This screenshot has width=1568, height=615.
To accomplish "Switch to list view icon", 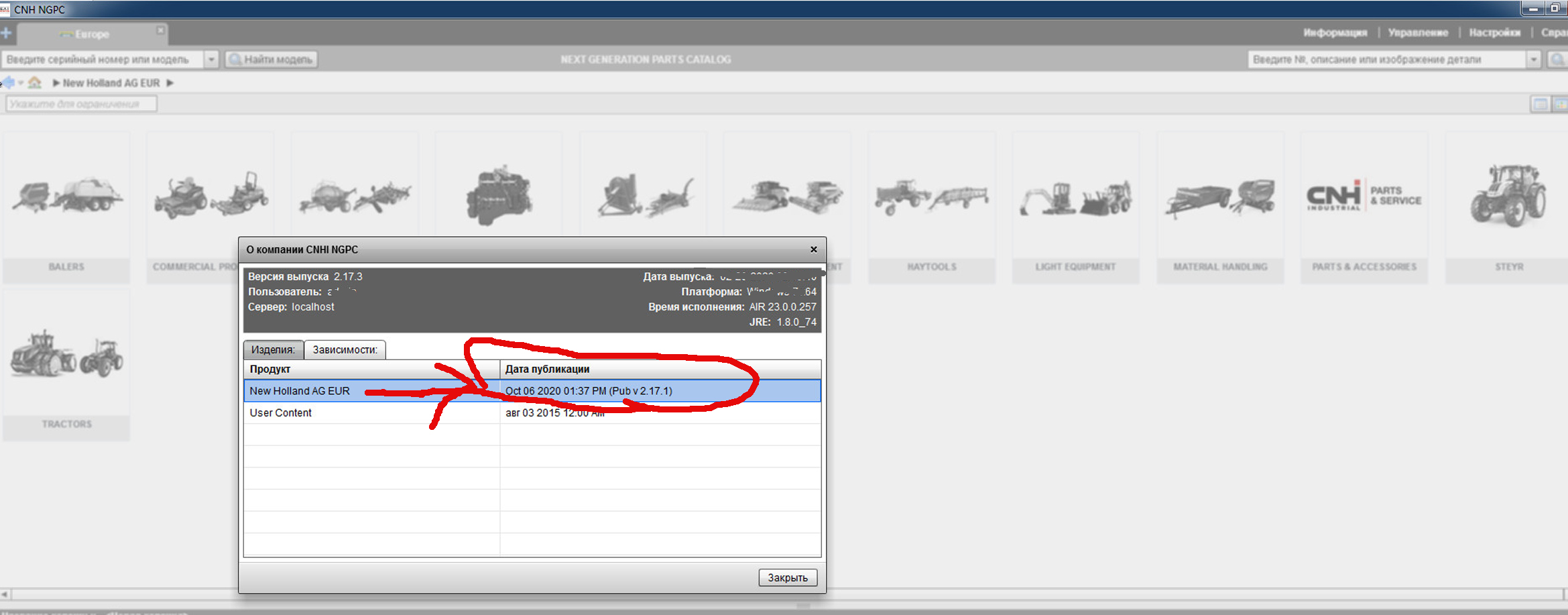I will pyautogui.click(x=1540, y=104).
